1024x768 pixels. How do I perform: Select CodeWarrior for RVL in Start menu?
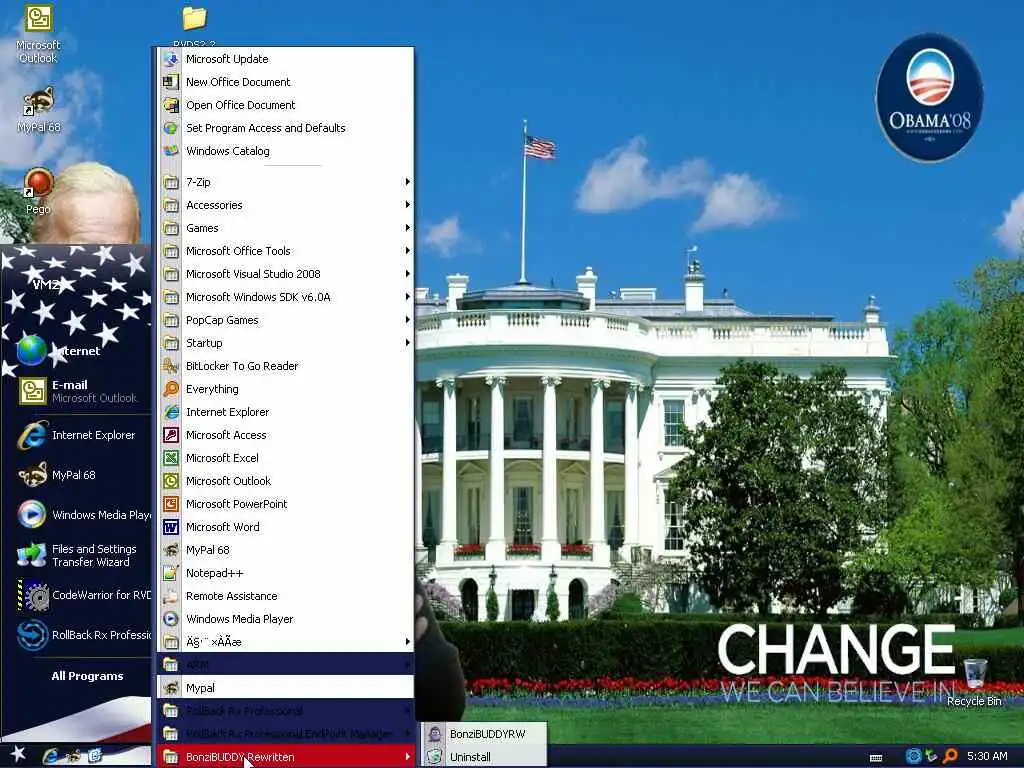76,595
